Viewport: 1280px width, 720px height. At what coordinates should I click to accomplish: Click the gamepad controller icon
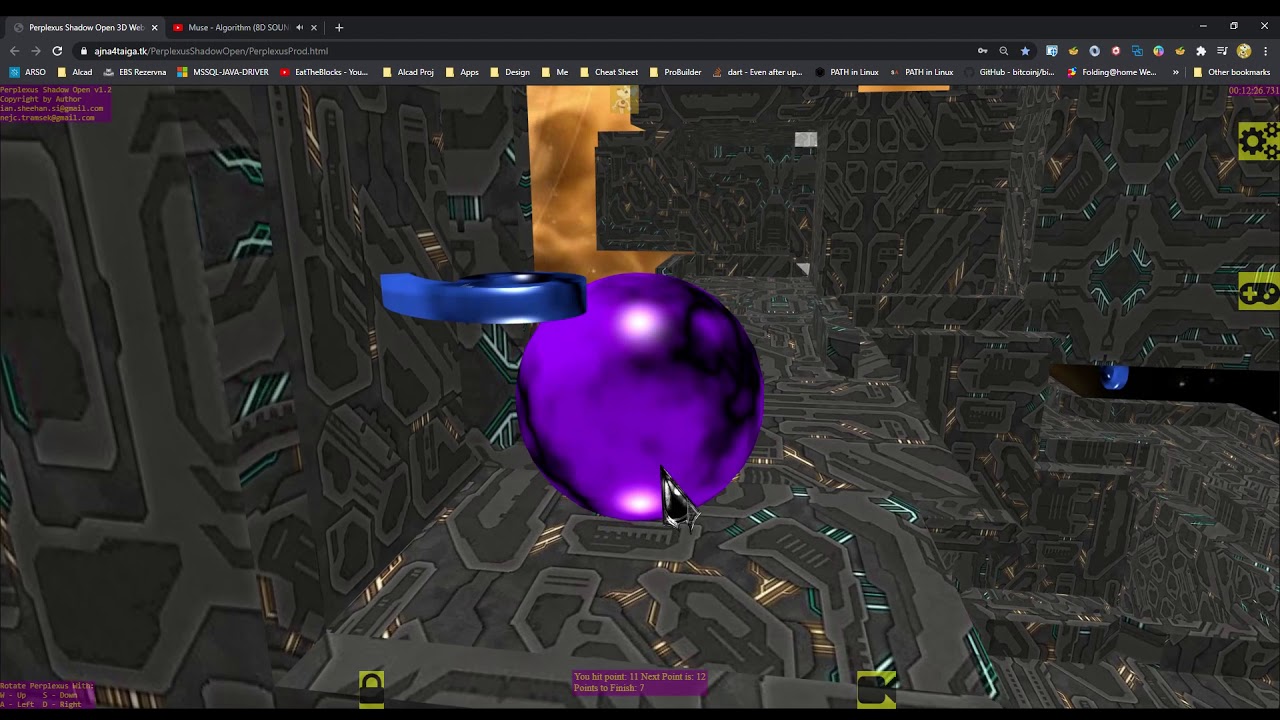1259,292
